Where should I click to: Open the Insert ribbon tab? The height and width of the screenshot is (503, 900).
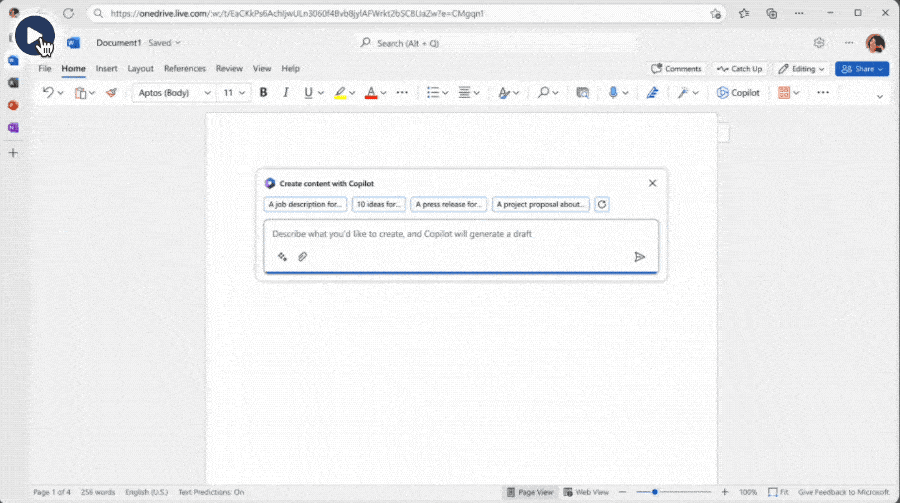pyautogui.click(x=106, y=69)
